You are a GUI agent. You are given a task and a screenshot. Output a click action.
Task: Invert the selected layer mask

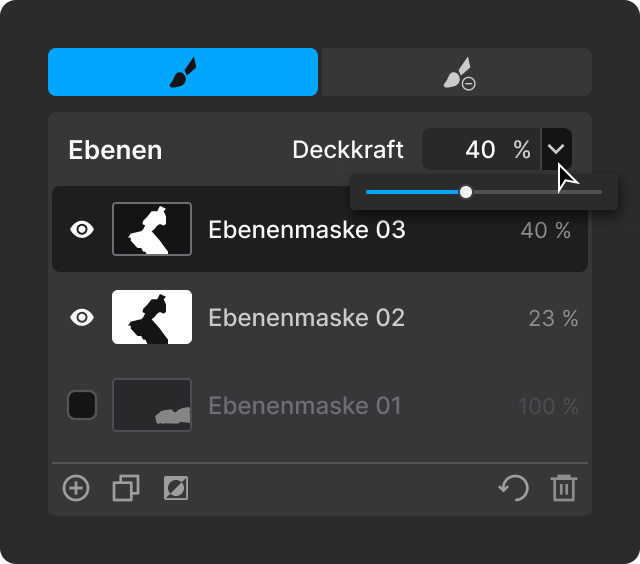176,488
